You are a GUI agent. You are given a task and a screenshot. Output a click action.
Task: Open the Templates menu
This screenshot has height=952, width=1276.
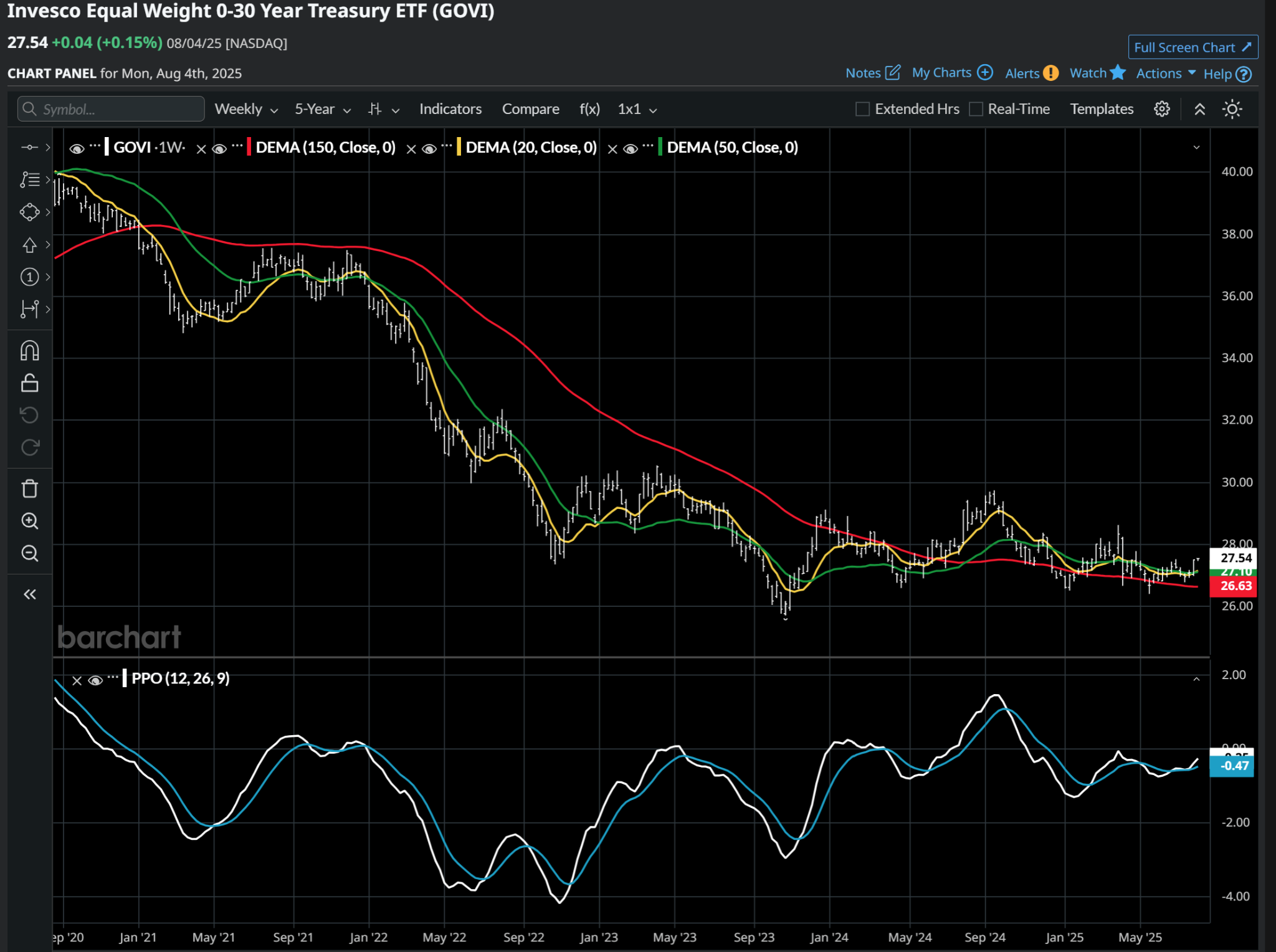click(1102, 109)
